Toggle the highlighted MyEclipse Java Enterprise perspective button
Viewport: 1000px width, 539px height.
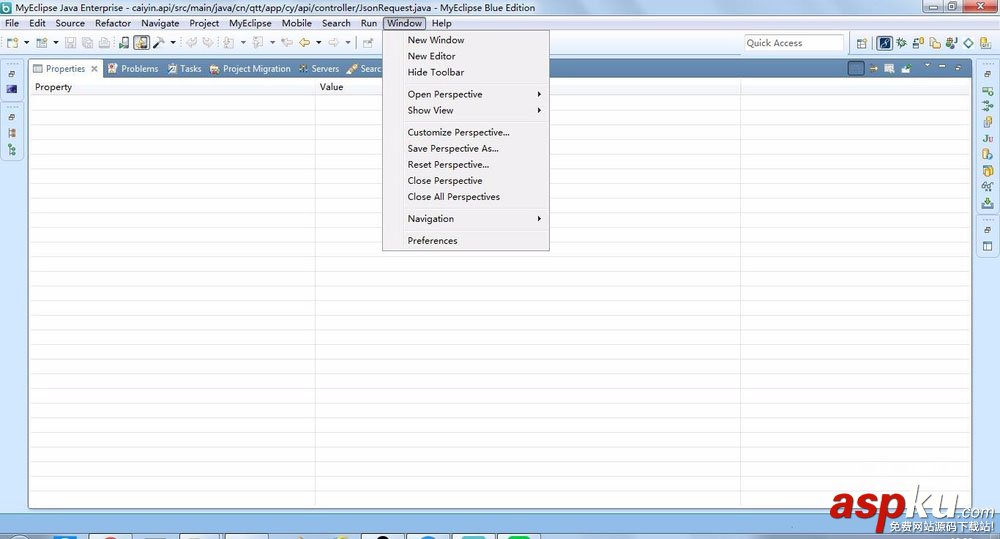point(885,43)
